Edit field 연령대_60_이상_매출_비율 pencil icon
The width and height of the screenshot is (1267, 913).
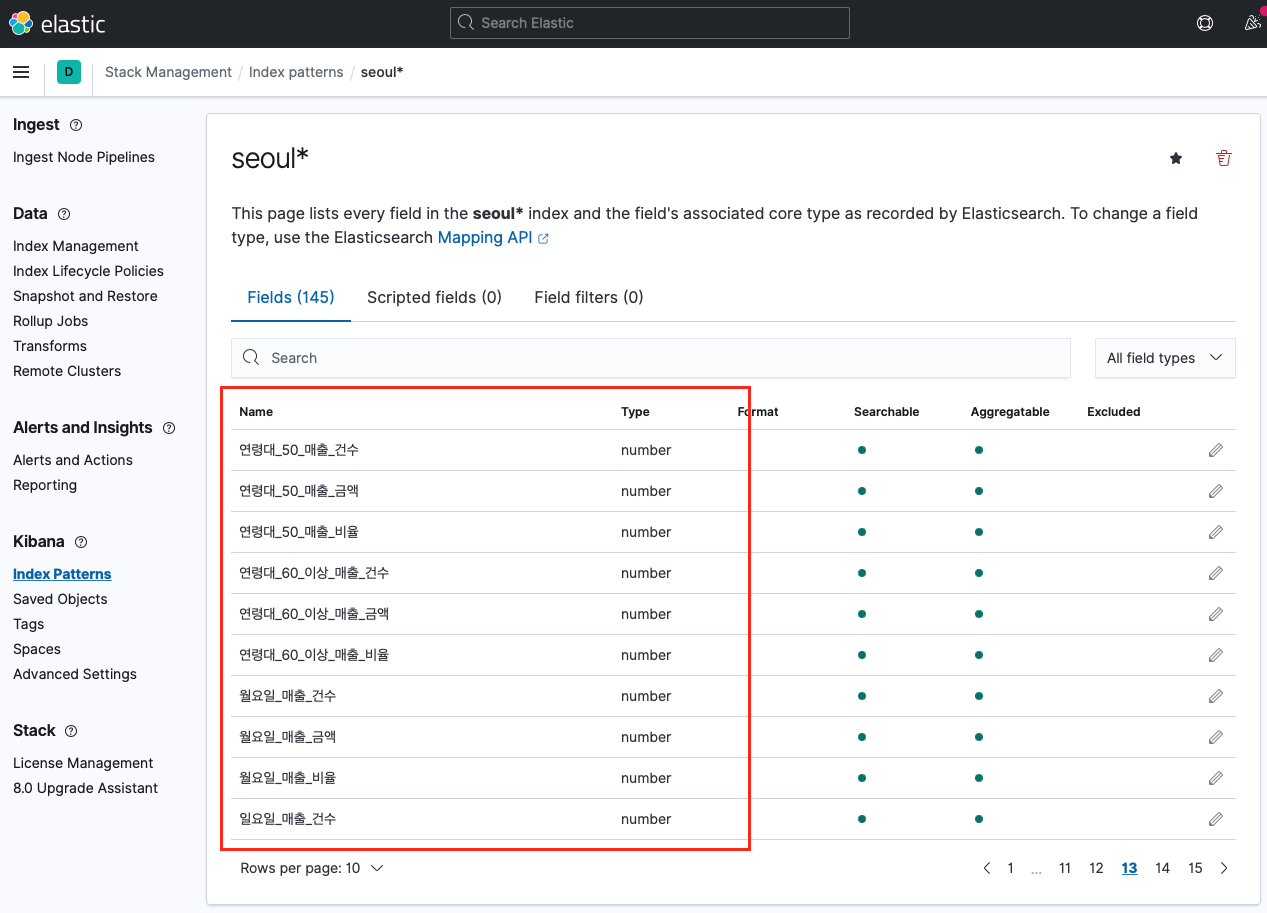(x=1216, y=655)
